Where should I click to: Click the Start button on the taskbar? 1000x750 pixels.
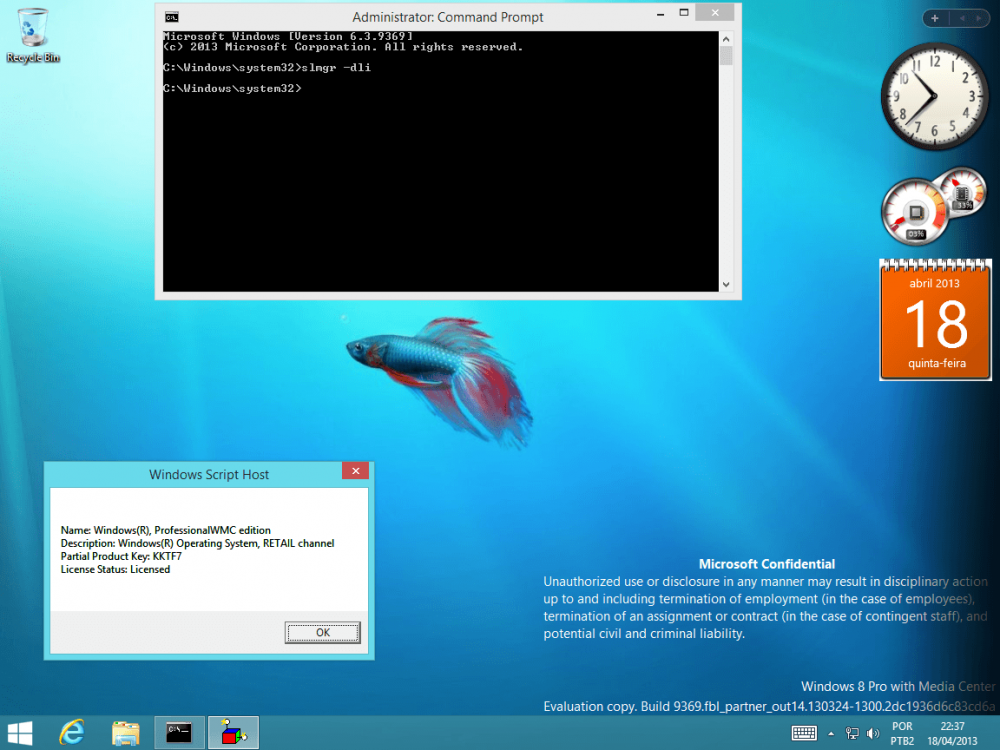(20, 733)
